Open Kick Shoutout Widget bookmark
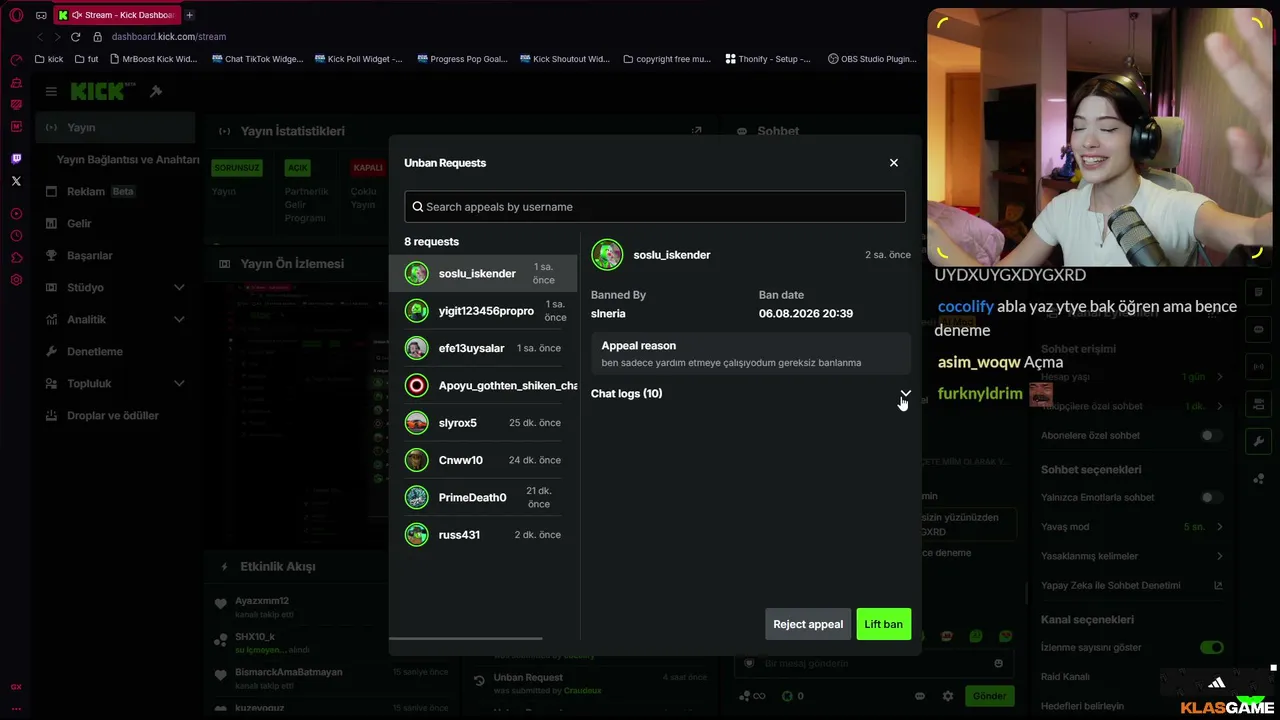Screen dimensions: 1280x720 [565, 59]
